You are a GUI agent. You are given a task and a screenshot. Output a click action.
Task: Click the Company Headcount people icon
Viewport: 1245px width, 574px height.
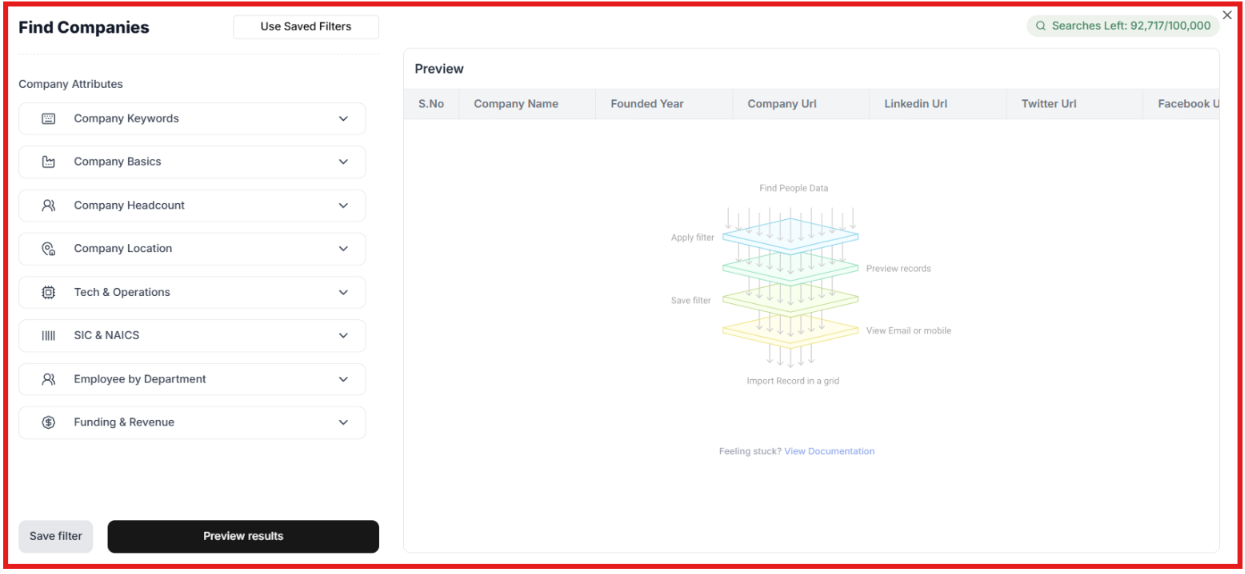pyautogui.click(x=48, y=206)
